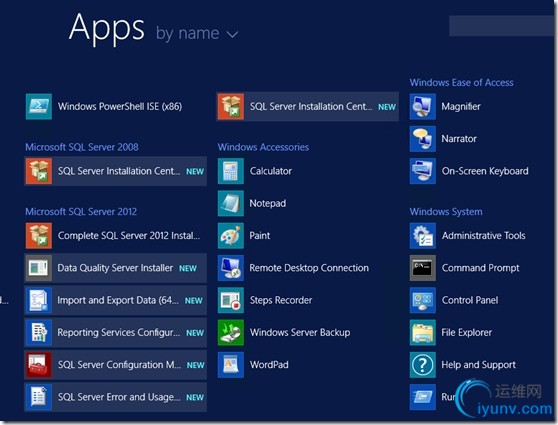558x425 pixels.
Task: Click the 'Administrative Tools' label
Action: (x=483, y=236)
